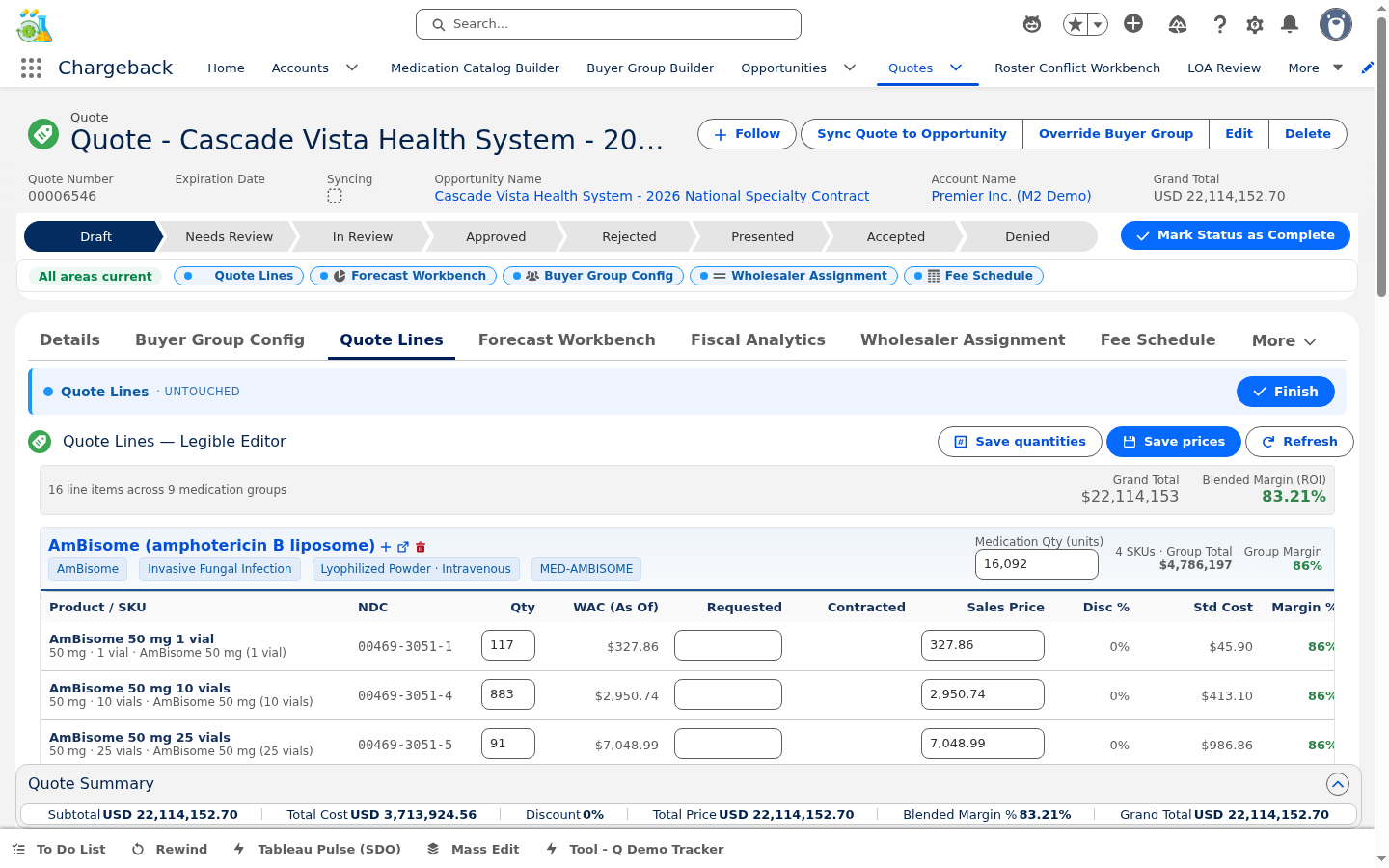Switch to the Fiscal Analytics tab

point(758,339)
